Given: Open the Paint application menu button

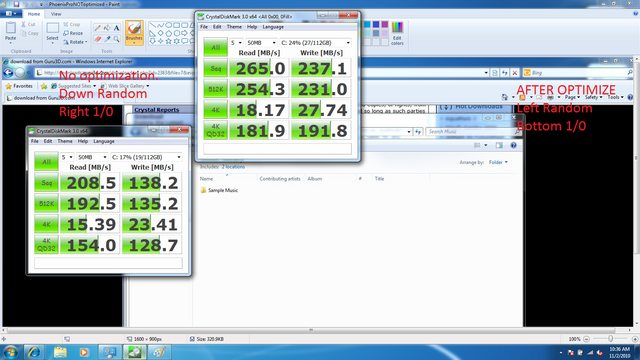Looking at the screenshot, I should pos(11,14).
